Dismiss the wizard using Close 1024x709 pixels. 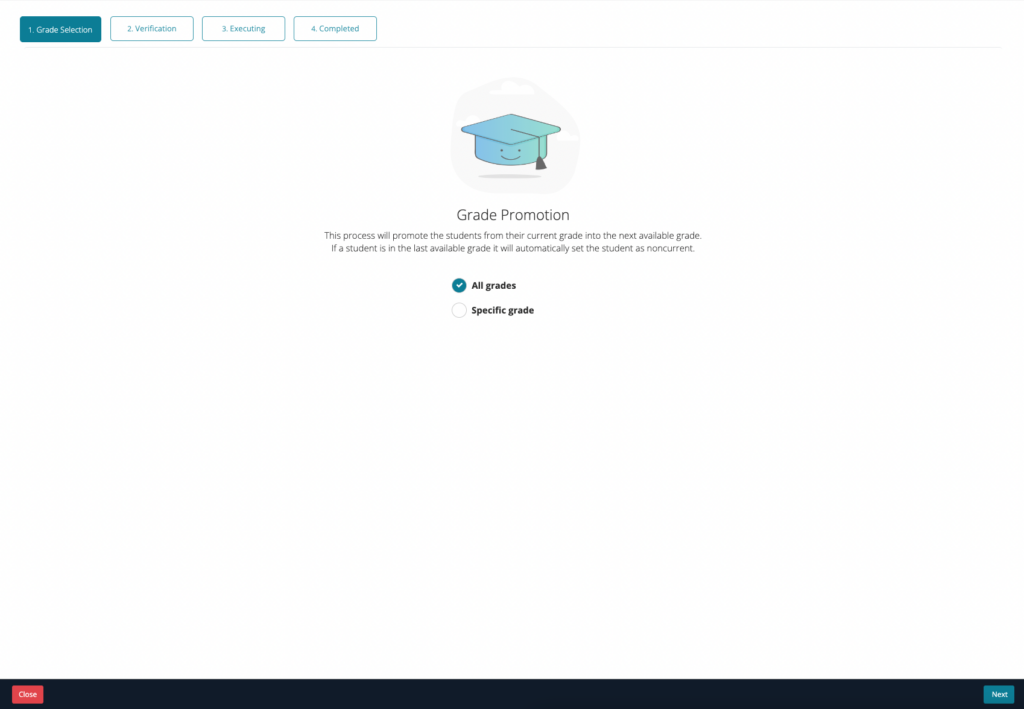[x=27, y=694]
